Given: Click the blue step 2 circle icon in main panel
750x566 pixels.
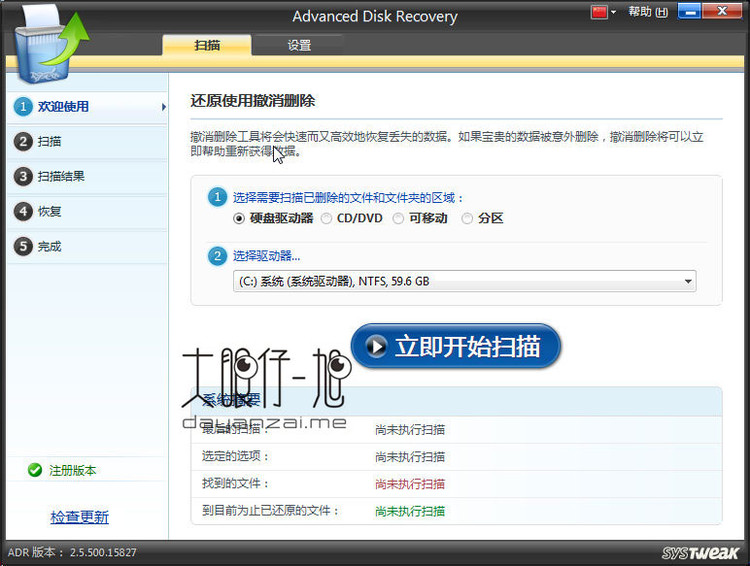Looking at the screenshot, I should 217,256.
